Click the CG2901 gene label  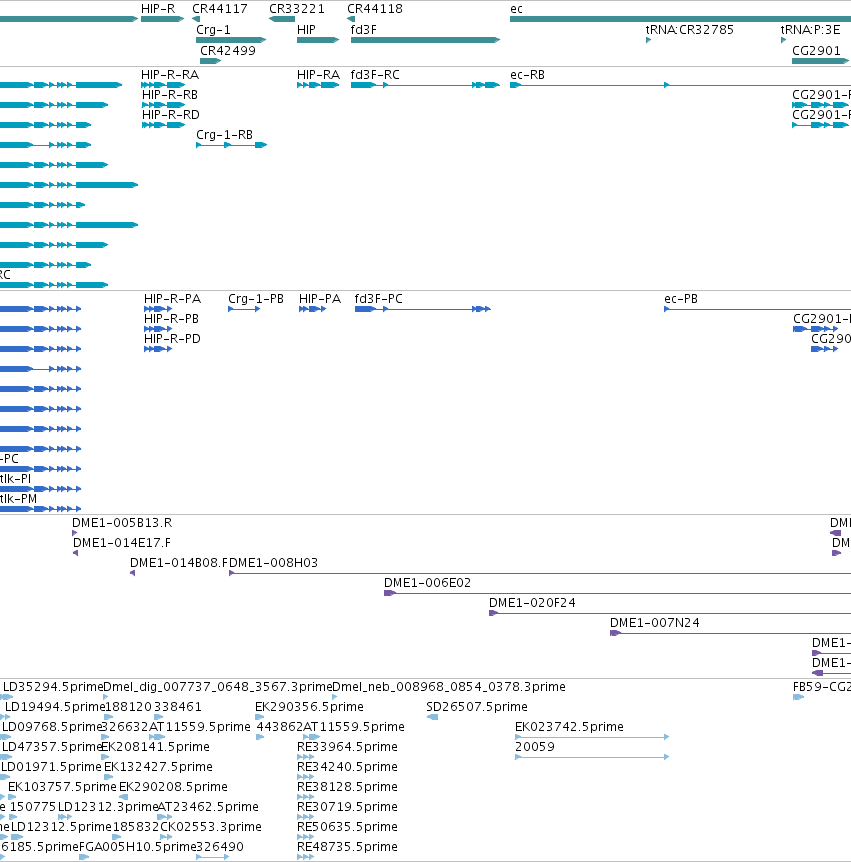click(816, 51)
